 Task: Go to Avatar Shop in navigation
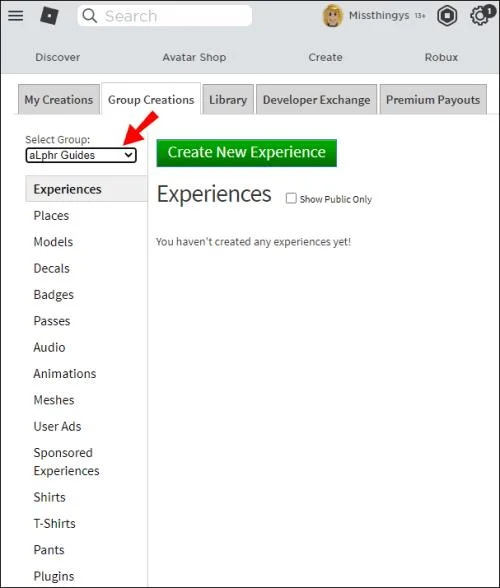[194, 57]
